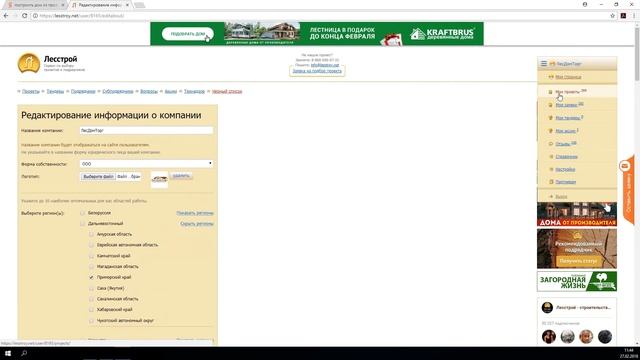Check Сахалинская область
Image resolution: width=640 pixels, height=360 pixels.
(x=91, y=299)
